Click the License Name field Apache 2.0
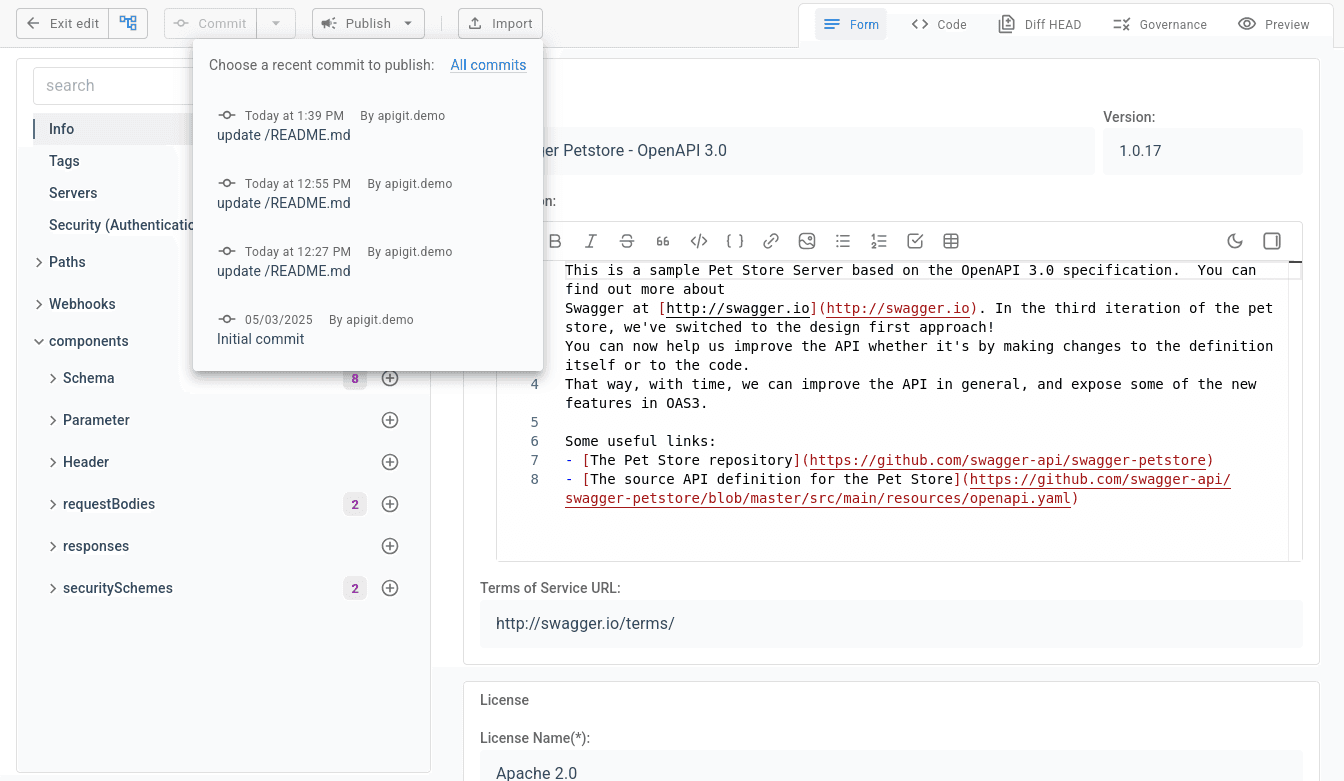This screenshot has height=781, width=1344. [x=891, y=768]
